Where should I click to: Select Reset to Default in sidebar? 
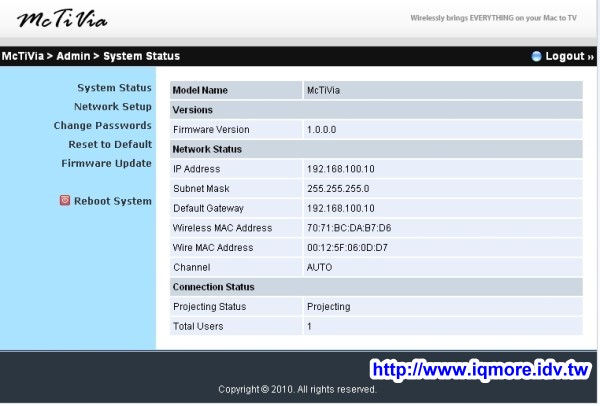pyautogui.click(x=110, y=144)
